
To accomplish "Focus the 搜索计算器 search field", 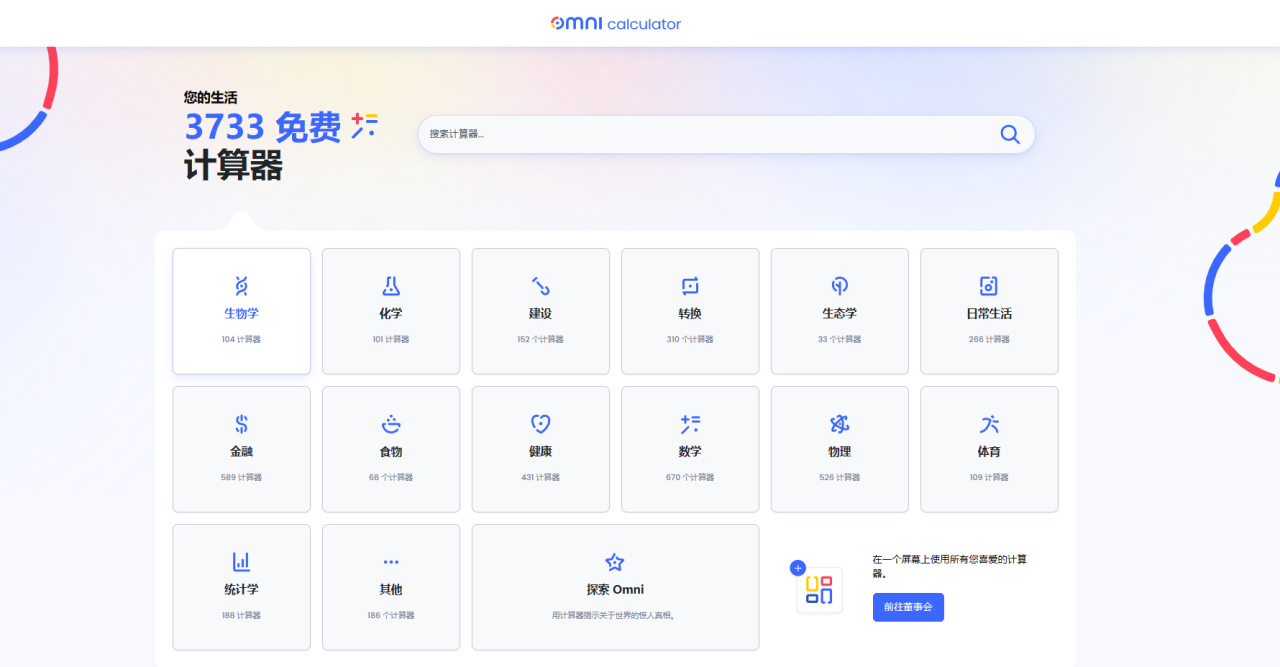I will pyautogui.click(x=726, y=134).
